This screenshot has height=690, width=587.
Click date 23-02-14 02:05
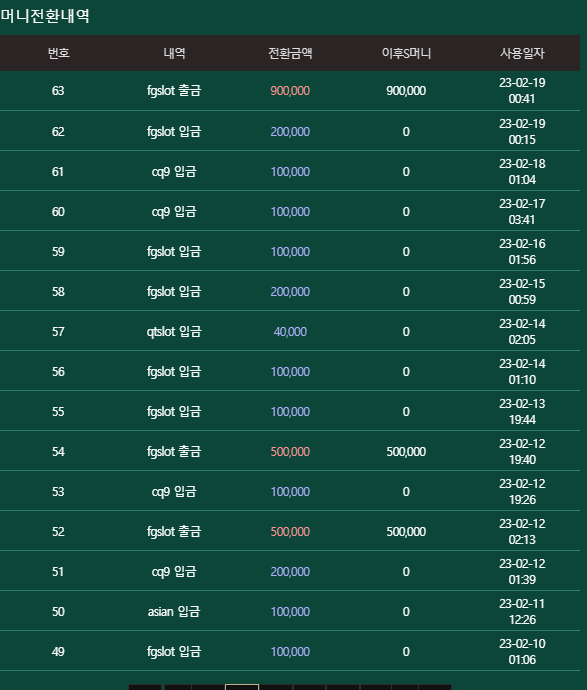[x=522, y=332]
